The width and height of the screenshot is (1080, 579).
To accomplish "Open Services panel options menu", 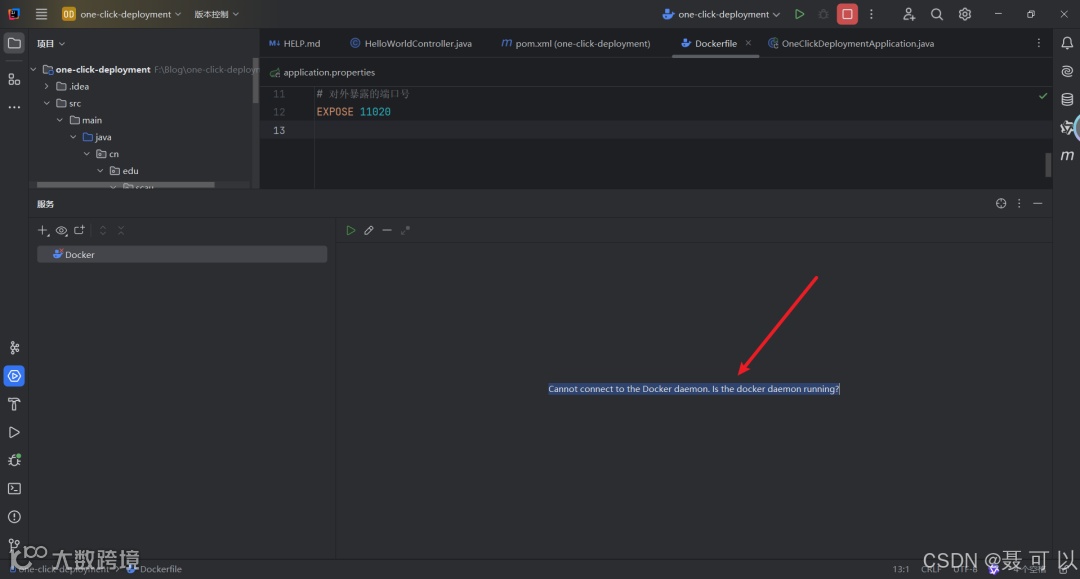I will [1019, 203].
